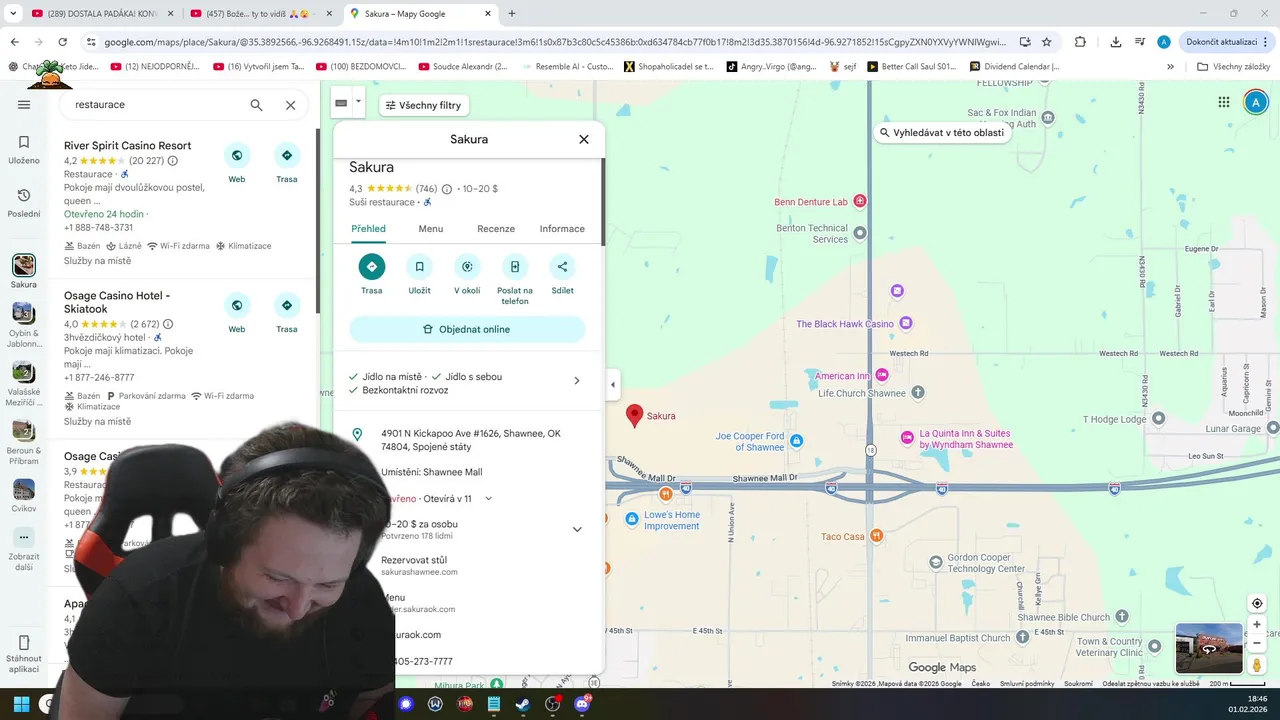
Task: Open the Street View layers thumbnail
Action: click(1209, 648)
